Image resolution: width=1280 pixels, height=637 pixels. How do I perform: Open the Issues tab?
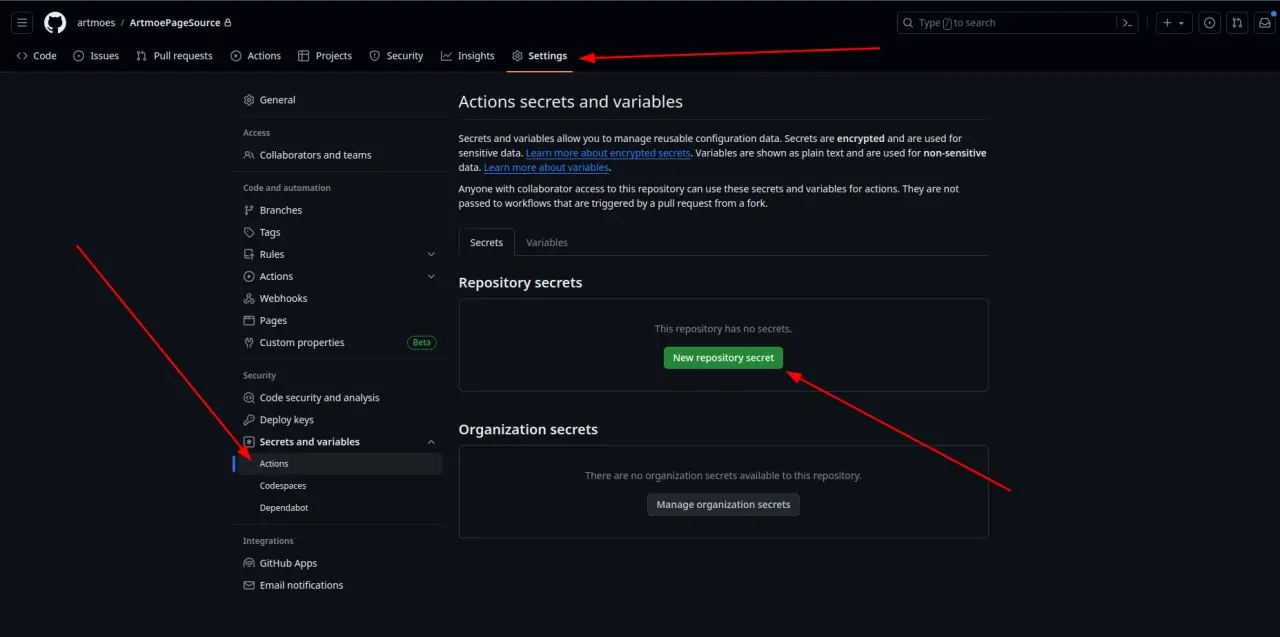[96, 56]
